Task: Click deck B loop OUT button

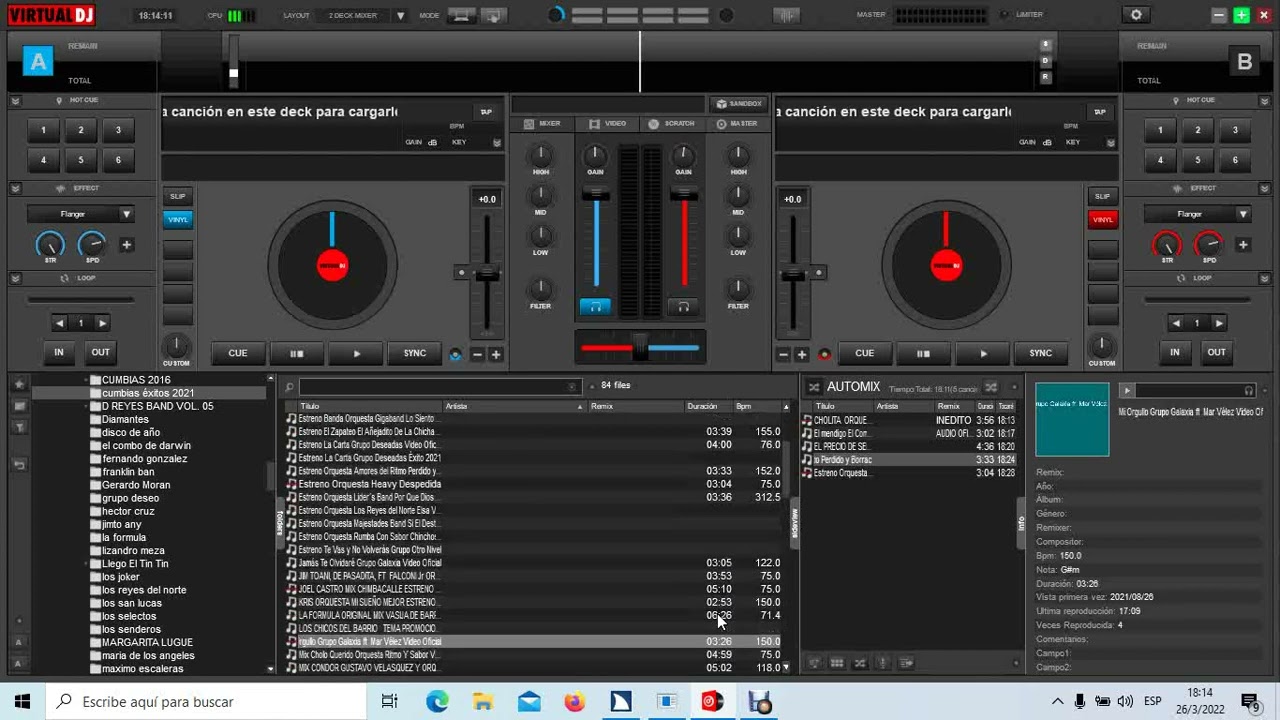Action: pos(1217,352)
